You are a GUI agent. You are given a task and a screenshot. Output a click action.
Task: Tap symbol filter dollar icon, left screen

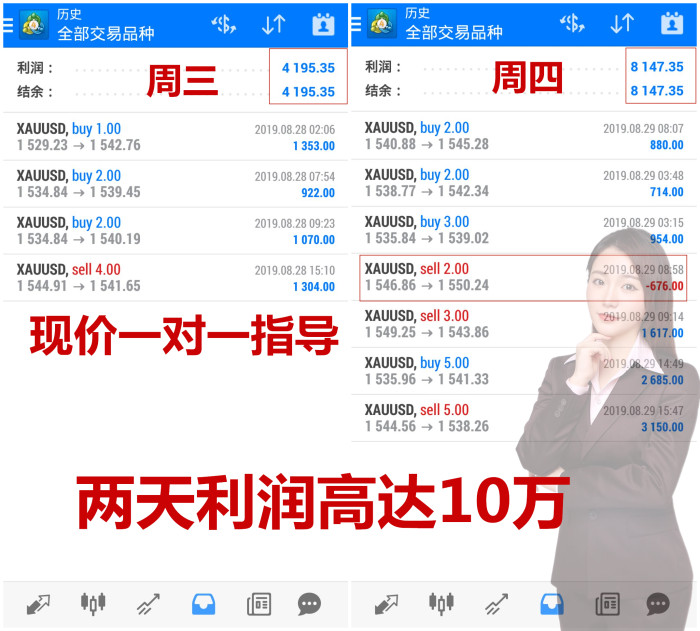coord(224,25)
